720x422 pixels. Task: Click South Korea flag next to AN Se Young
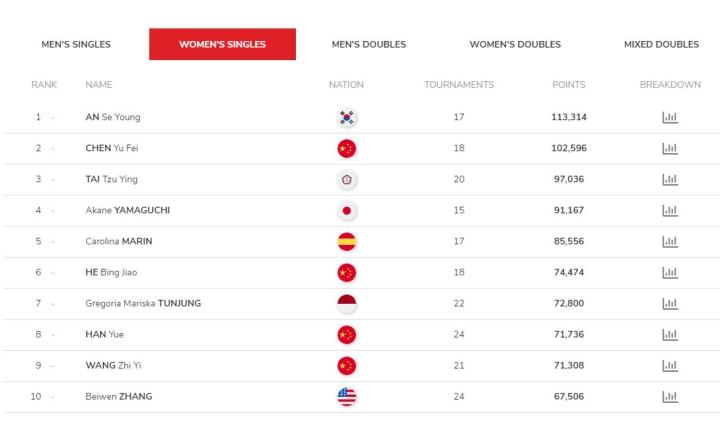click(347, 118)
